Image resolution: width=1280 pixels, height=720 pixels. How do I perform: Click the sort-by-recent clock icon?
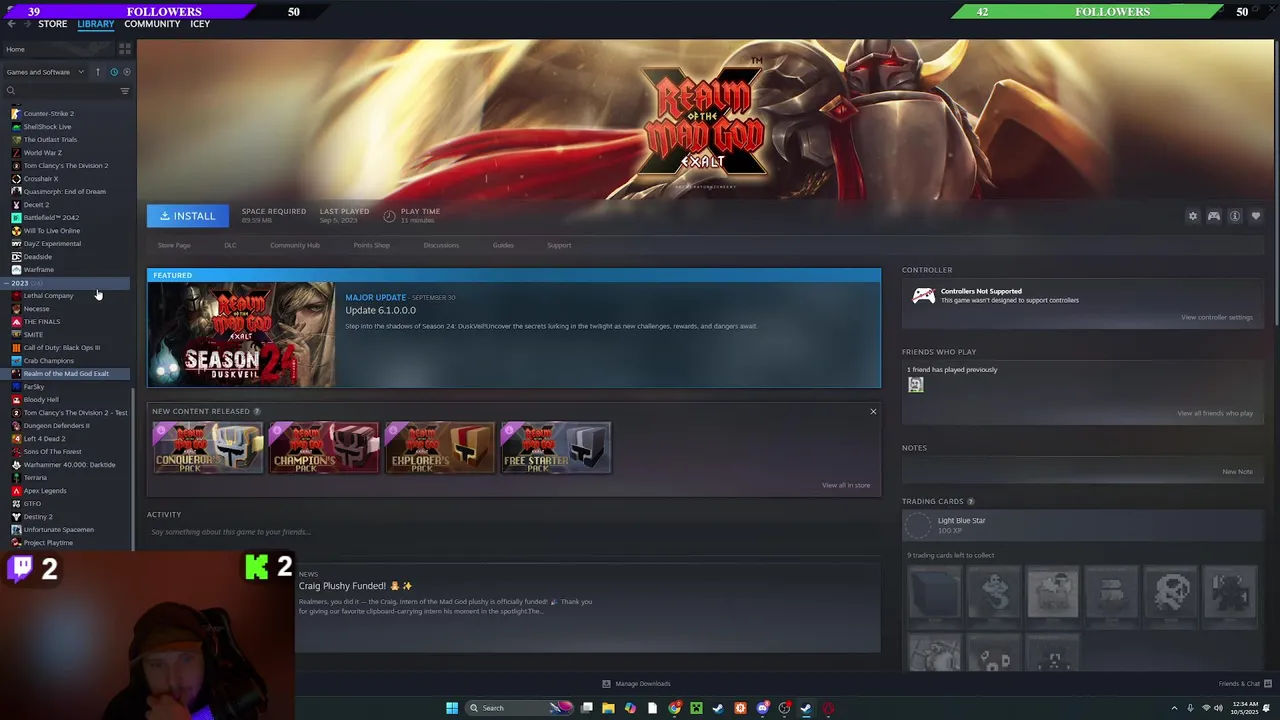pyautogui.click(x=113, y=72)
